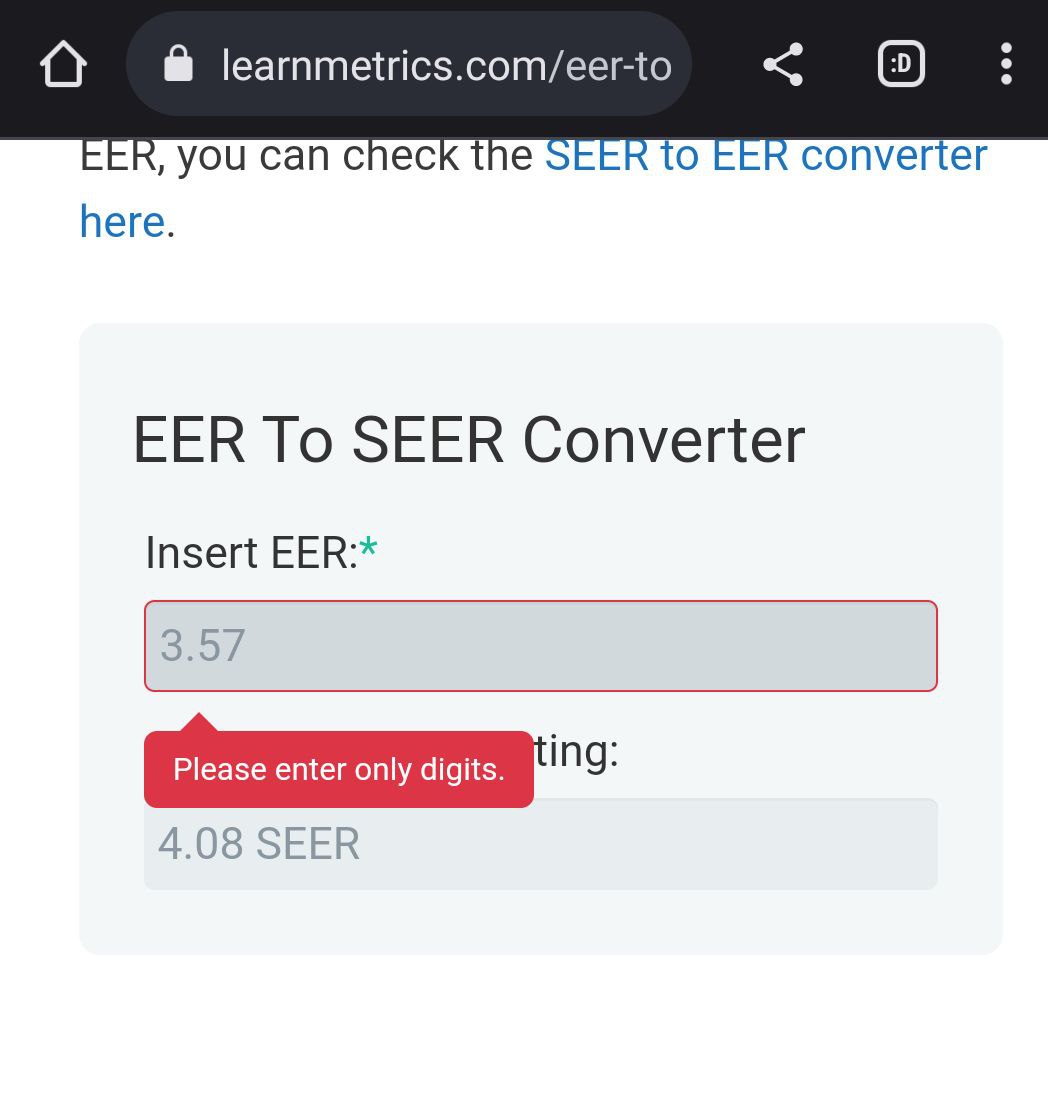Click the partially hidden "ting:" label
Image resolution: width=1048 pixels, height=1096 pixels.
[x=577, y=752]
